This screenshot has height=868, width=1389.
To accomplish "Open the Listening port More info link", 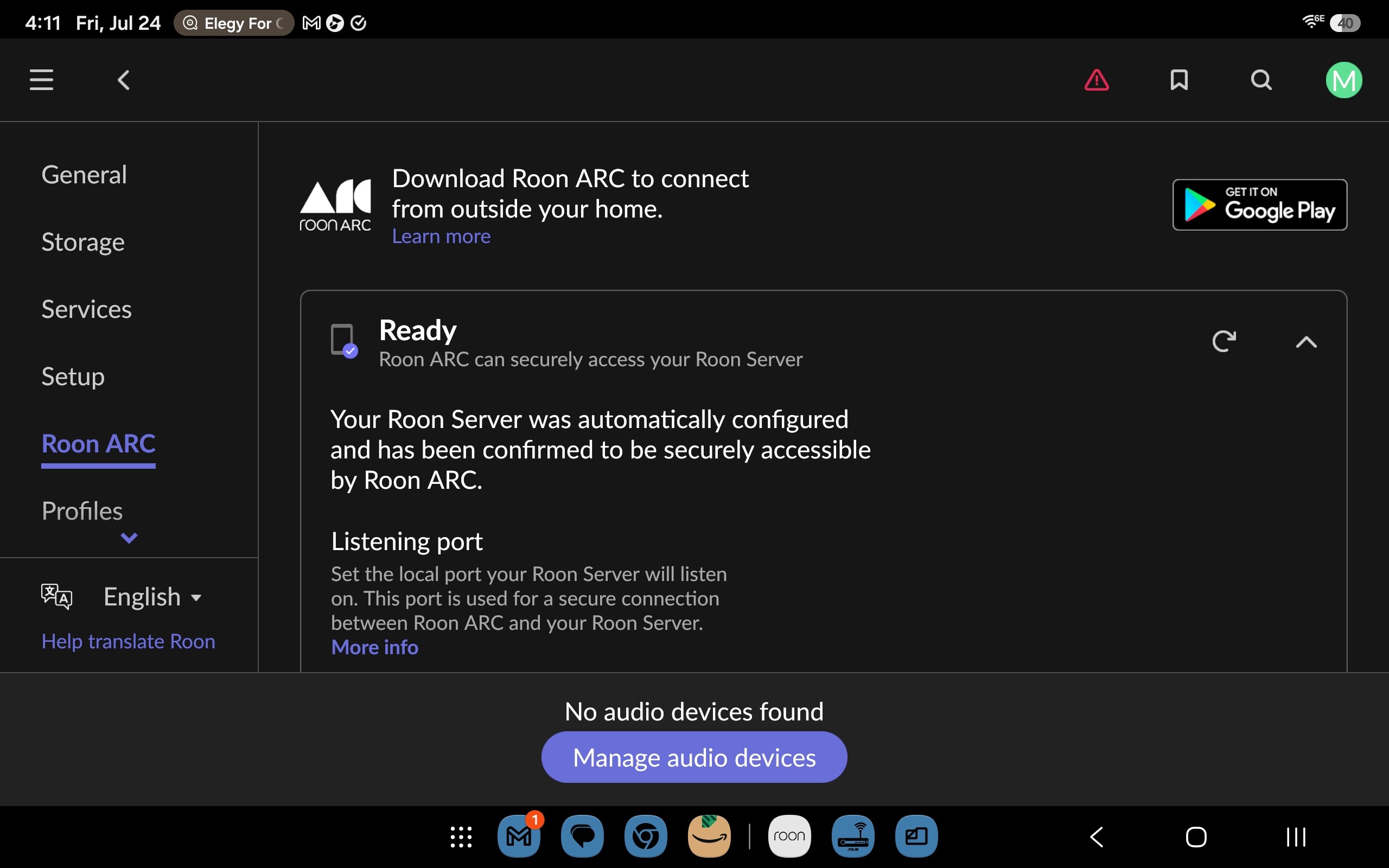I will 374,647.
